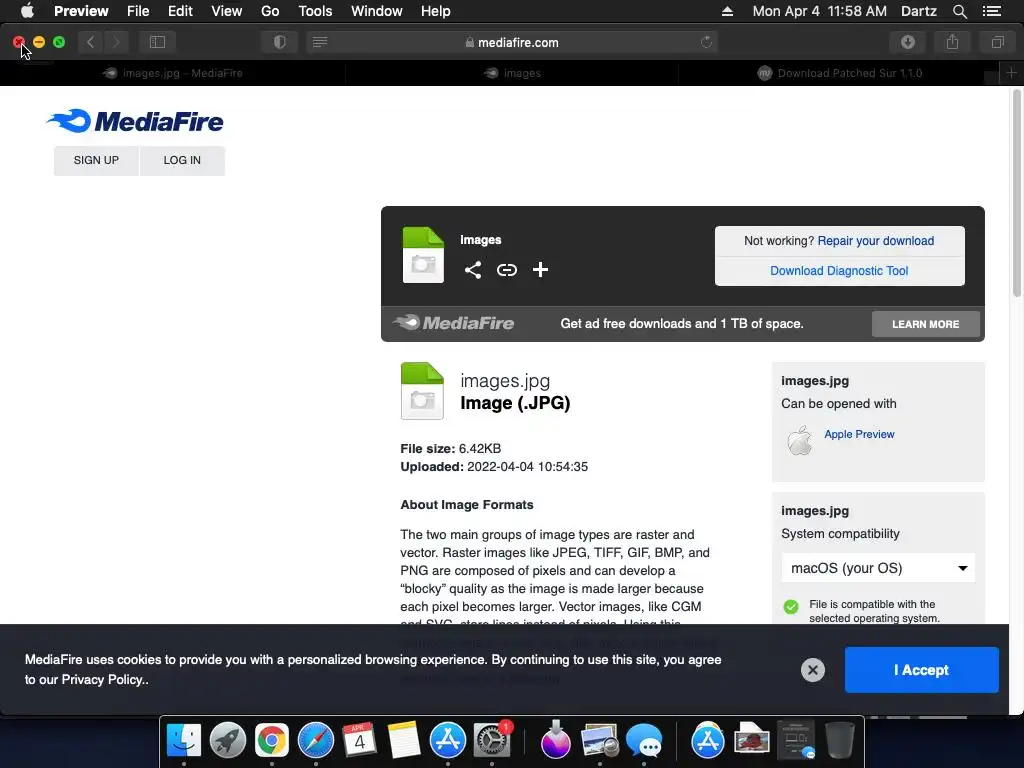
Task: Copy link using chain icon under Images
Action: [507, 270]
